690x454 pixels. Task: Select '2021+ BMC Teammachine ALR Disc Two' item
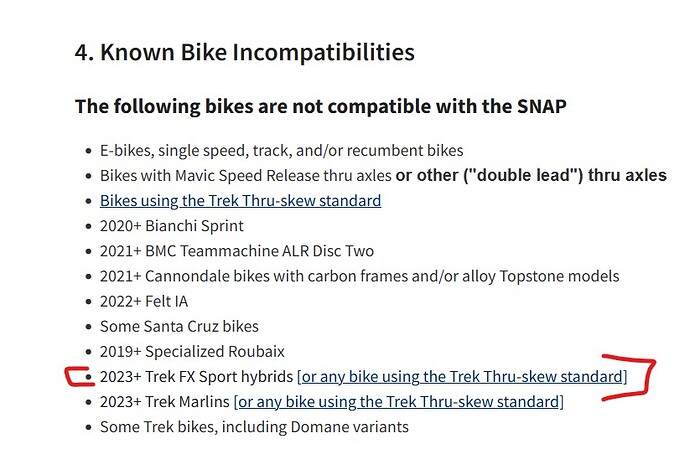(x=237, y=251)
